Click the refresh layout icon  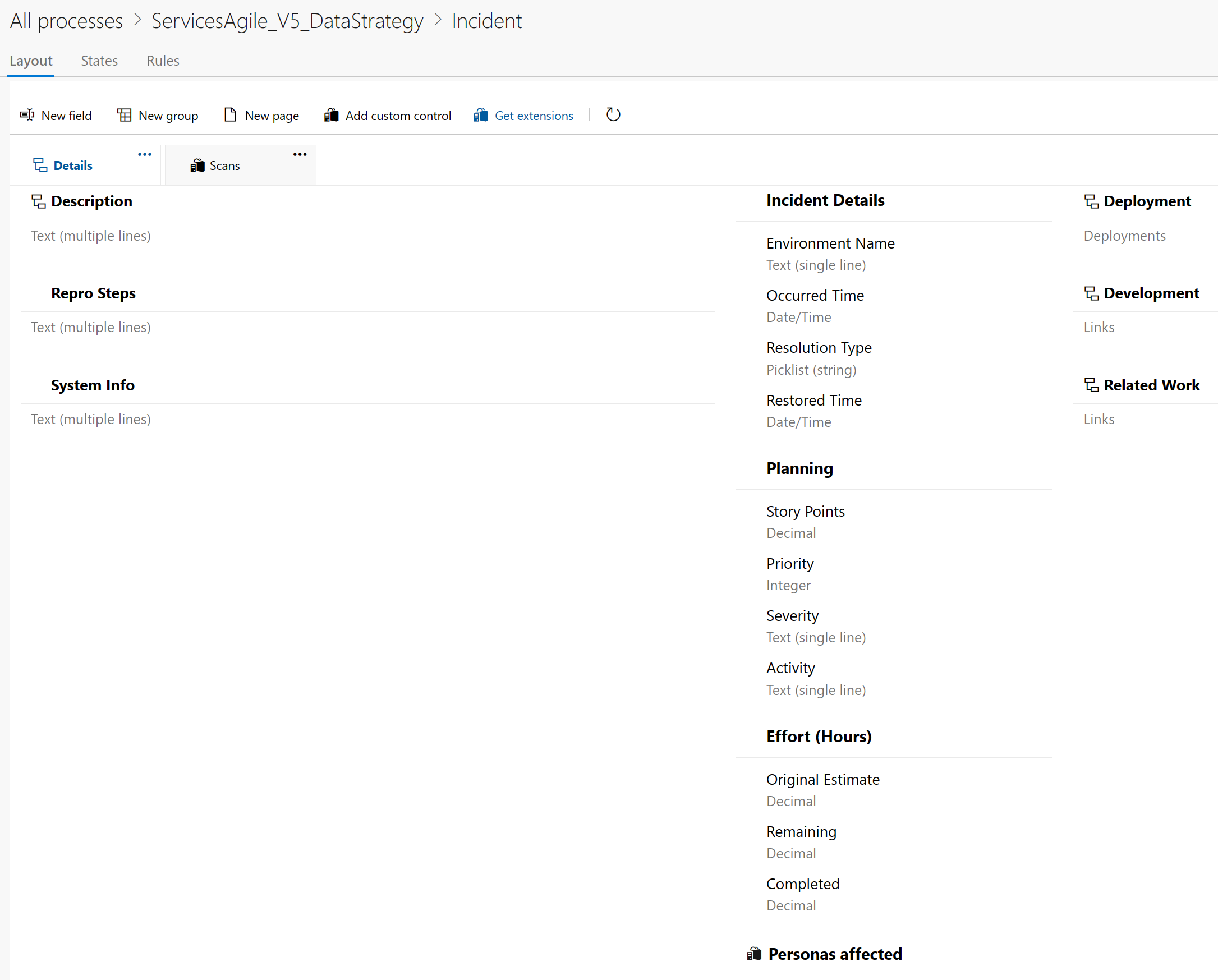point(613,114)
